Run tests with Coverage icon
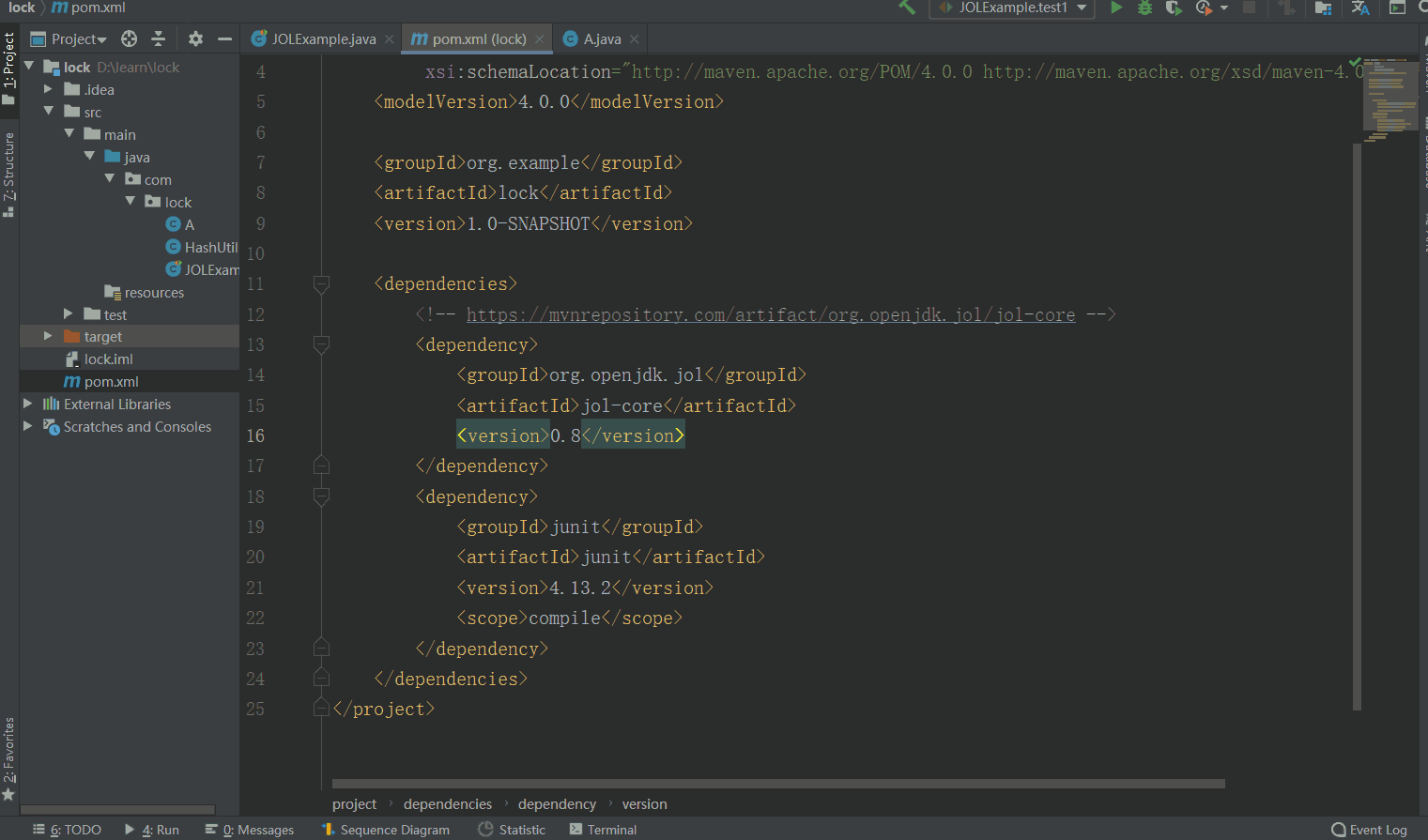The height and width of the screenshot is (840, 1428). pos(1175,8)
